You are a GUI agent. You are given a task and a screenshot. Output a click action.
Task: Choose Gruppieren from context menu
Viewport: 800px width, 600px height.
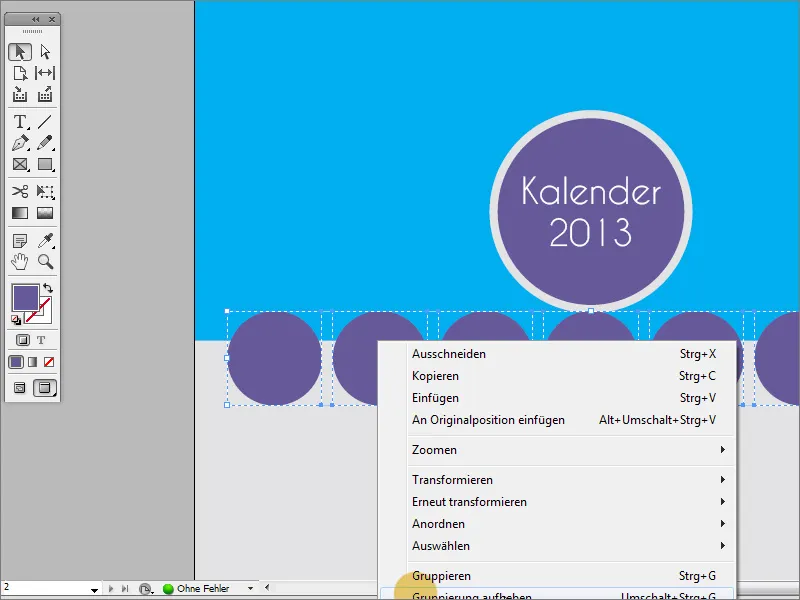[x=559, y=576]
